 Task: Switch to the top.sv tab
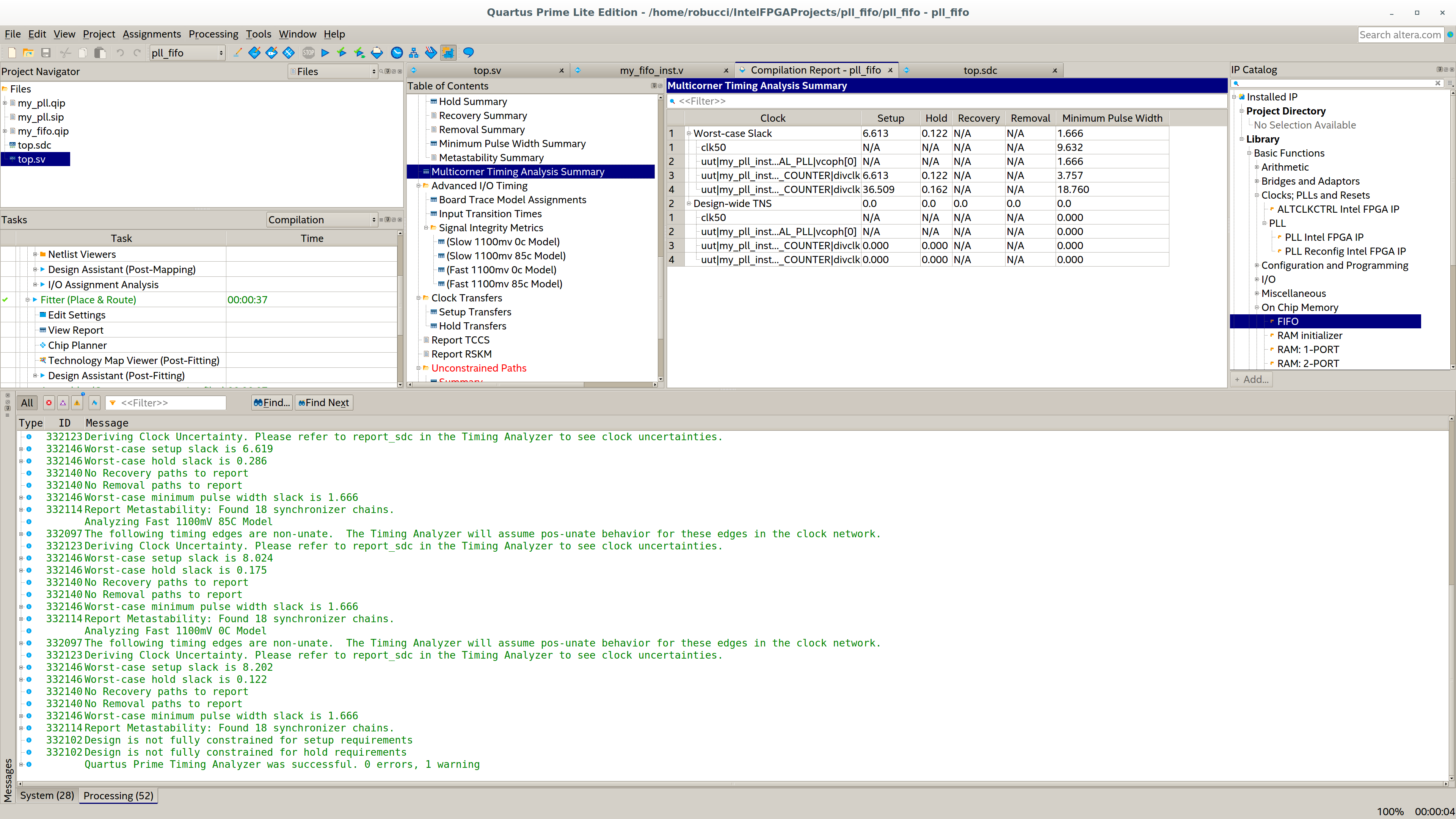click(x=487, y=70)
